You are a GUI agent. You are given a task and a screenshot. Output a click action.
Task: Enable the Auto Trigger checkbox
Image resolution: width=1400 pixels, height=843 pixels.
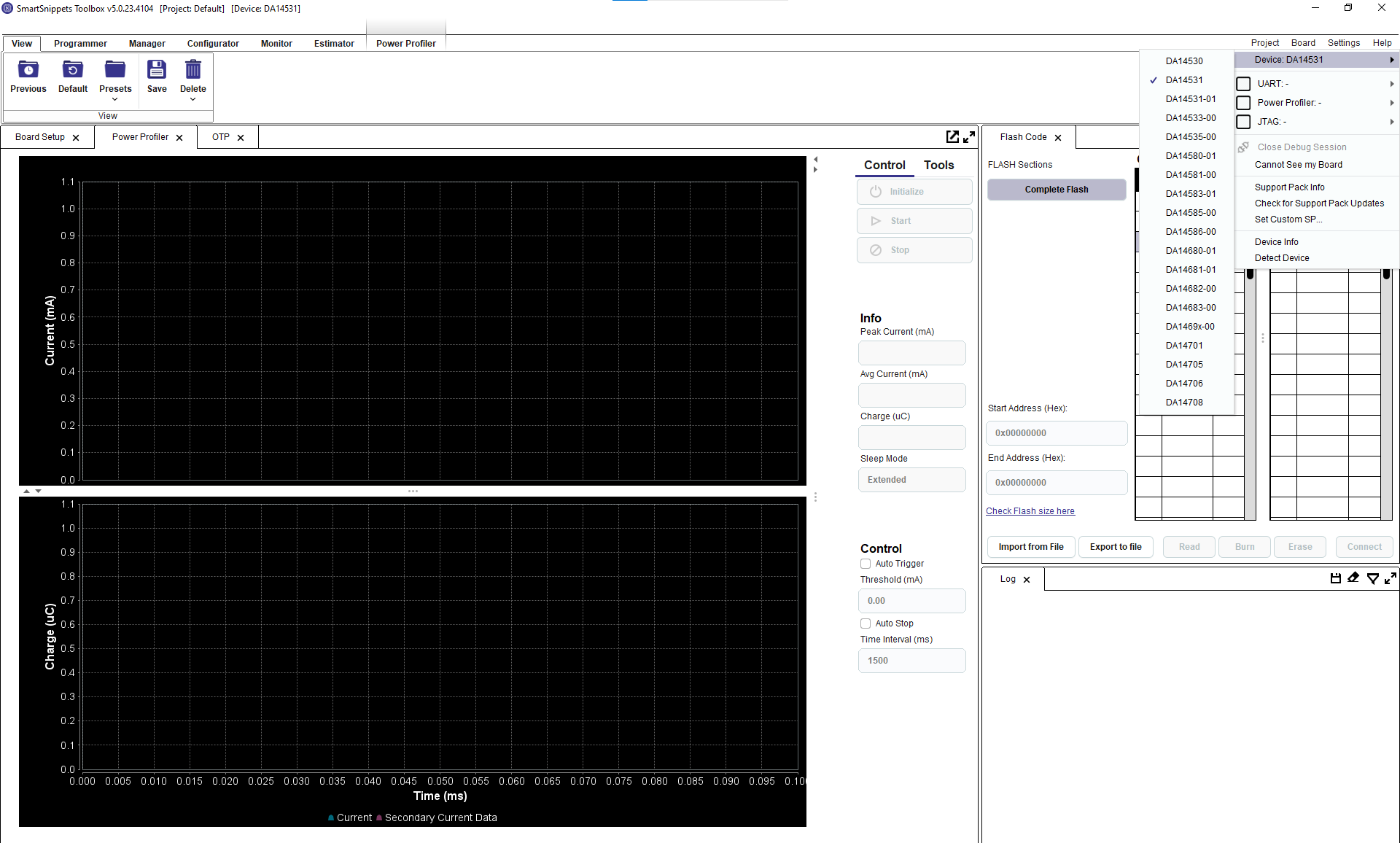tap(866, 564)
